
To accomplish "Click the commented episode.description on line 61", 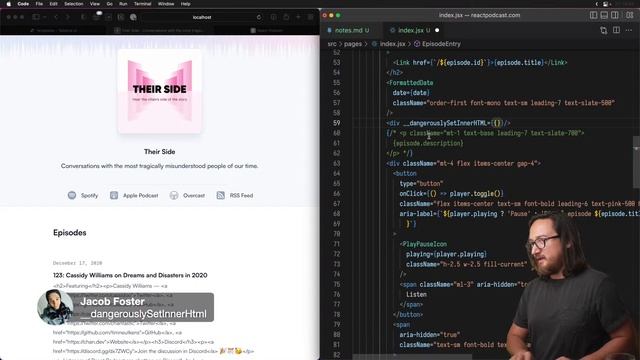I will 428,143.
